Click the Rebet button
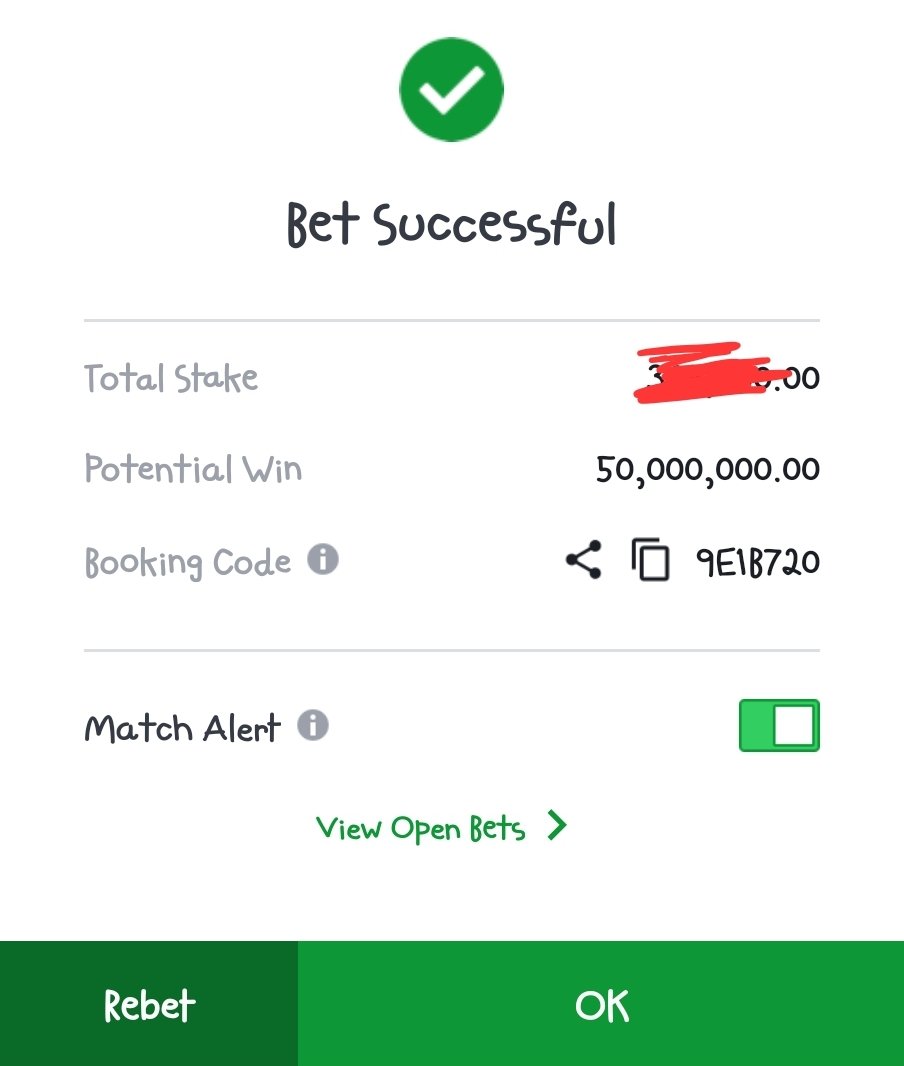 pos(149,1003)
